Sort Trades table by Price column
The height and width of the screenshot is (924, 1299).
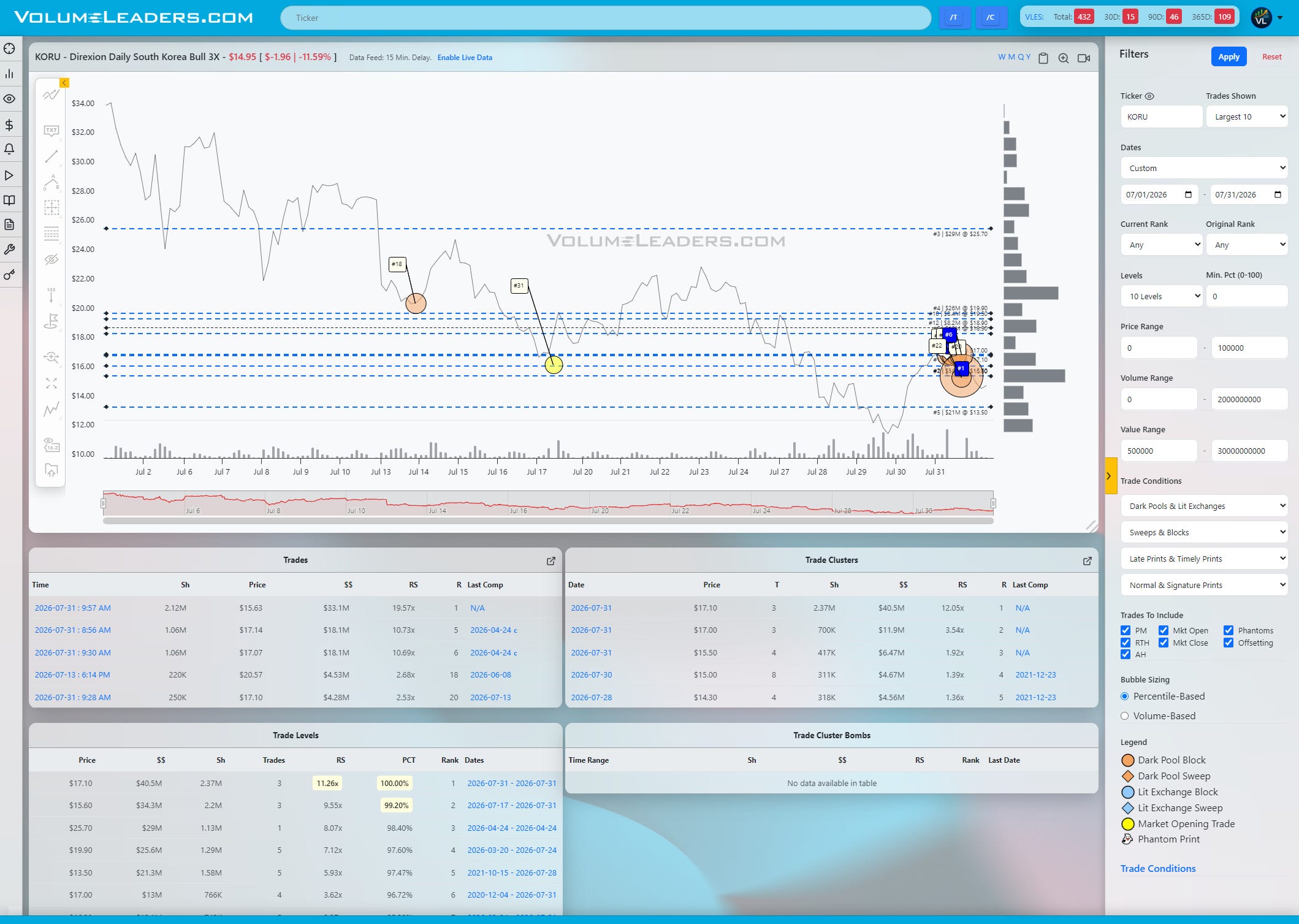(x=257, y=585)
